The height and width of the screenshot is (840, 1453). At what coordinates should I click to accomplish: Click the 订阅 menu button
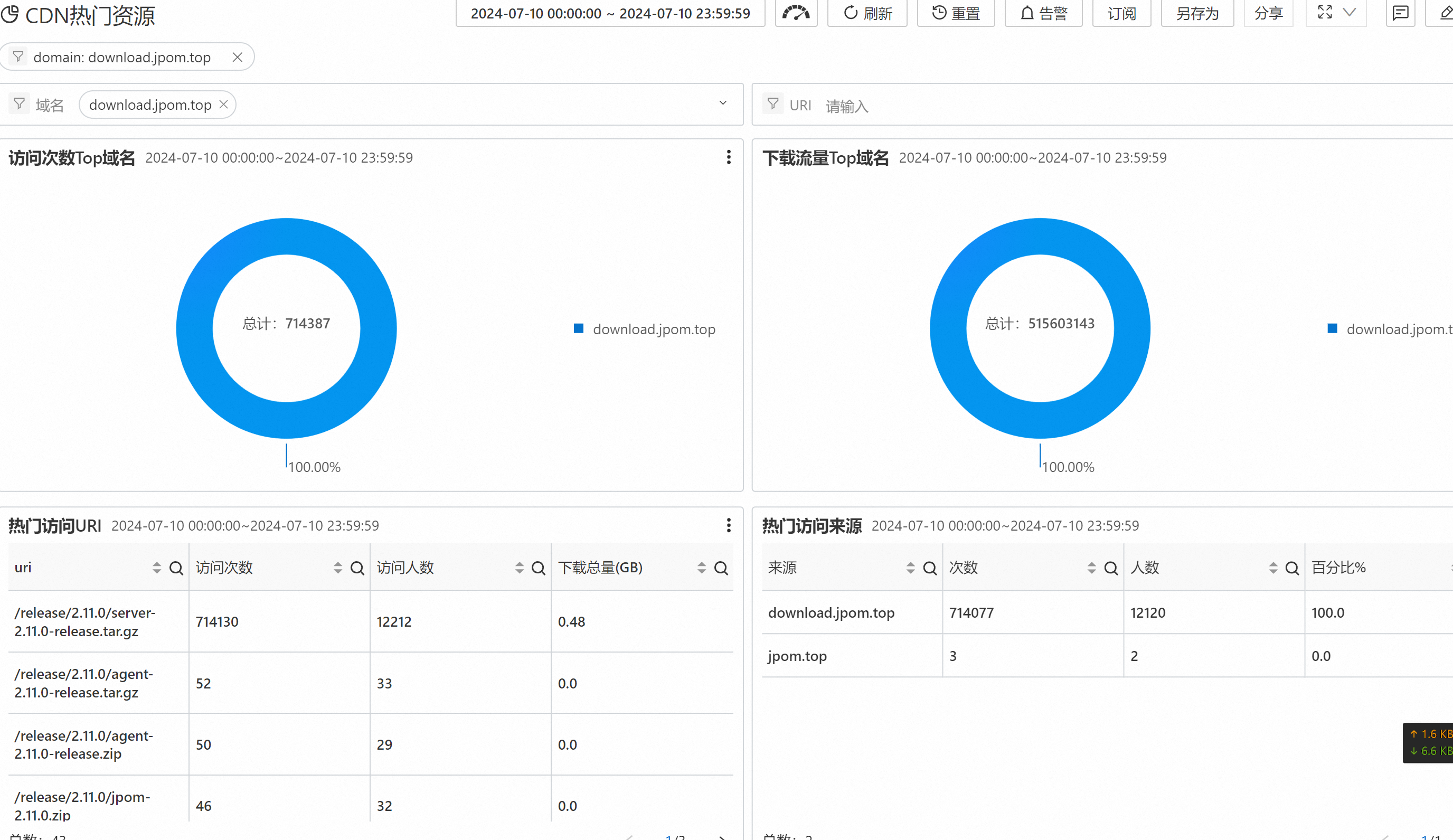[1121, 13]
